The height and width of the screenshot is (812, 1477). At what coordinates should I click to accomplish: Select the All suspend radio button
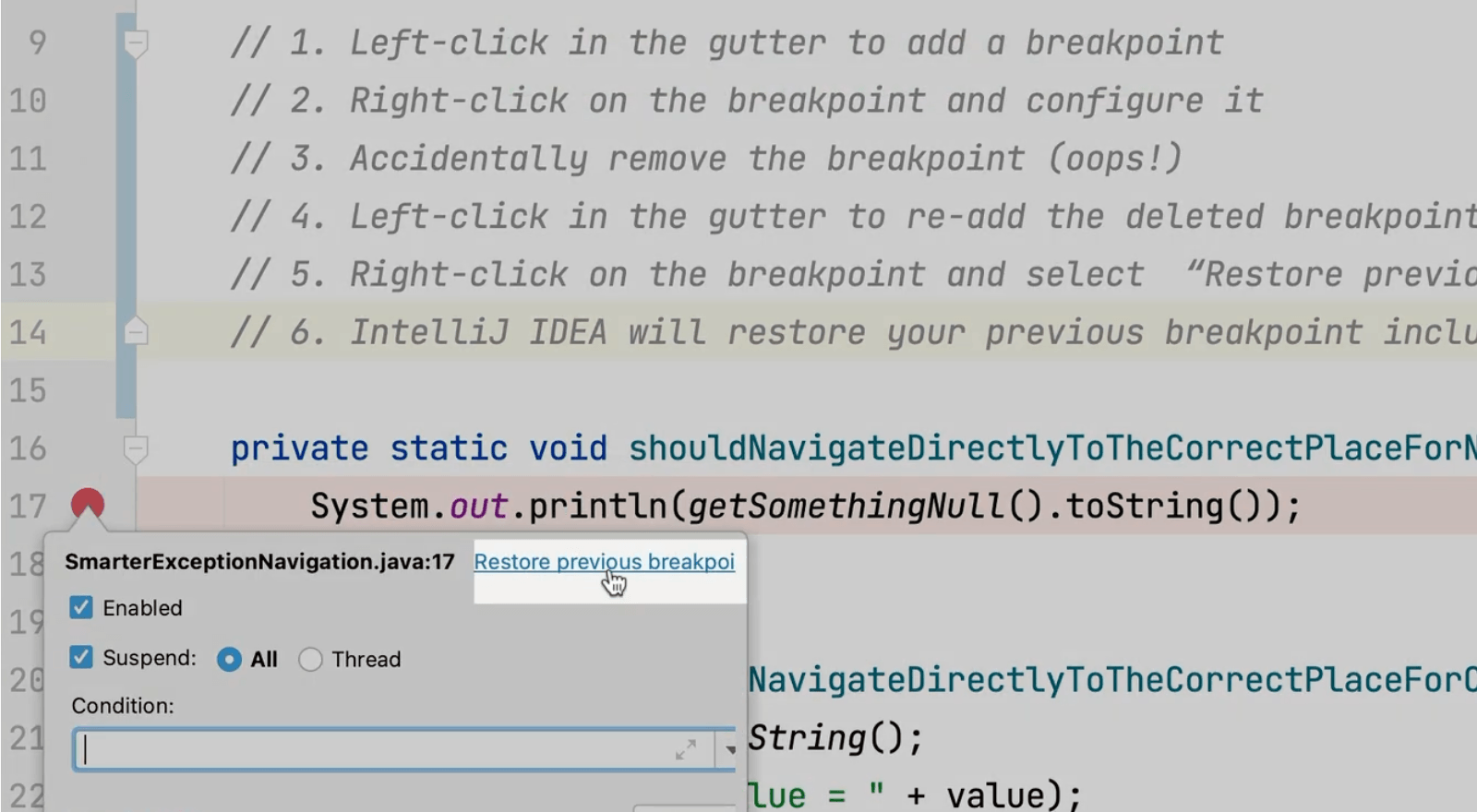[x=229, y=659]
